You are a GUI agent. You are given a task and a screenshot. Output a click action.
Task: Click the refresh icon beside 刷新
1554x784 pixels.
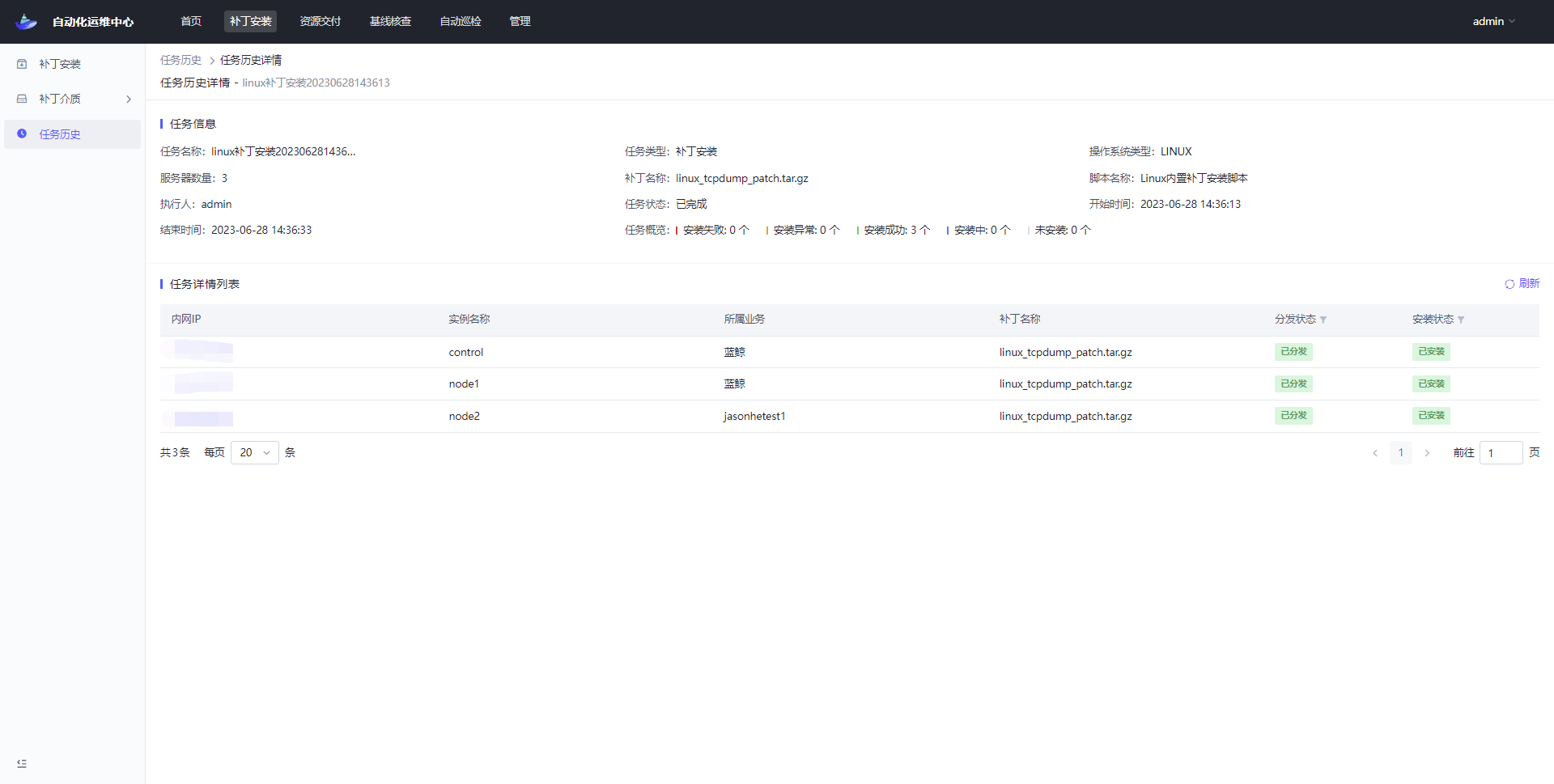pos(1509,284)
